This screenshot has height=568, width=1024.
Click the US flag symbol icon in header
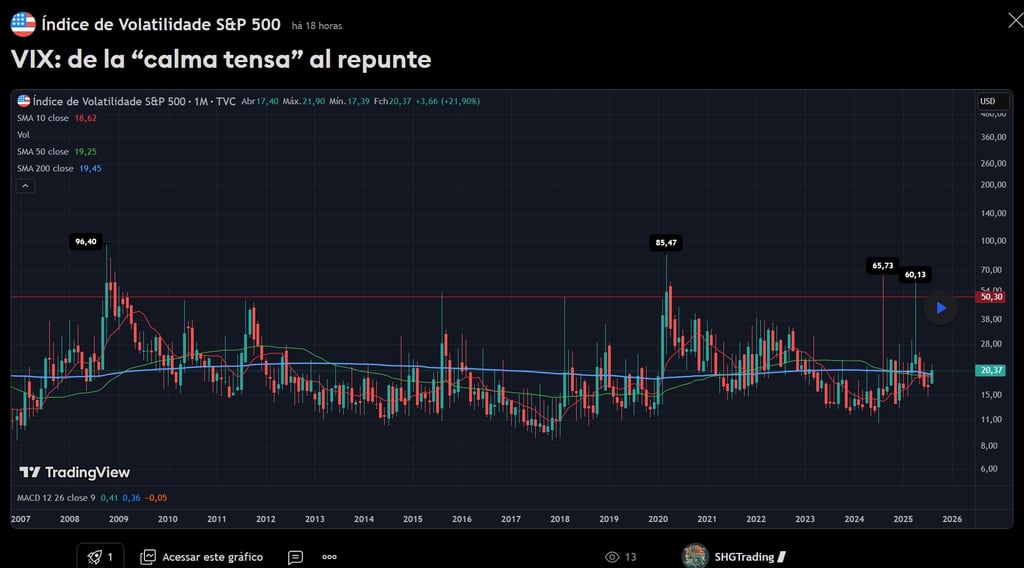[23, 25]
